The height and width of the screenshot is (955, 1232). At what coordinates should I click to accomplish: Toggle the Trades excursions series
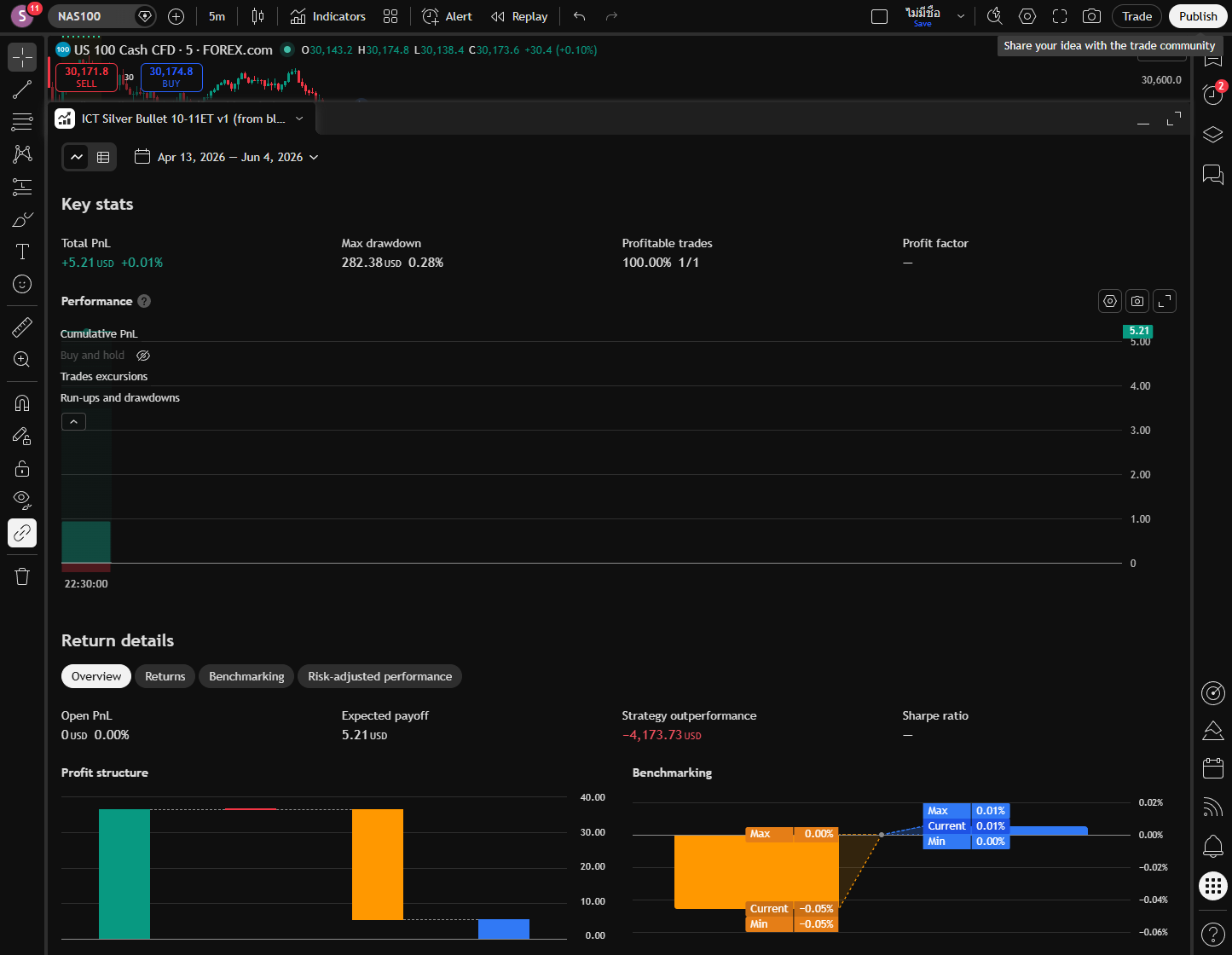[x=104, y=376]
